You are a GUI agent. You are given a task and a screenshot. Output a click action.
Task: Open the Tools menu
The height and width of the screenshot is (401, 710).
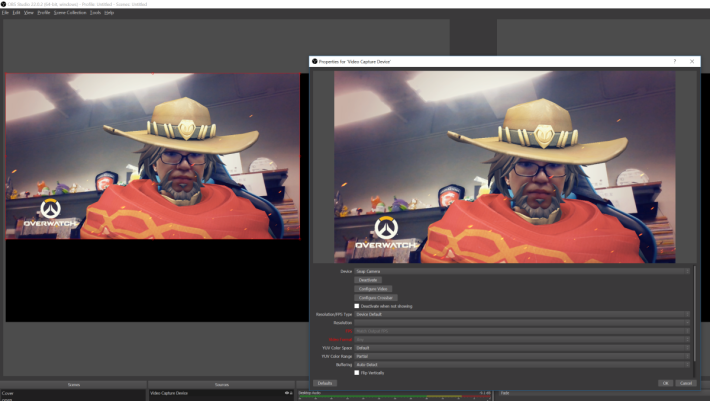(95, 13)
